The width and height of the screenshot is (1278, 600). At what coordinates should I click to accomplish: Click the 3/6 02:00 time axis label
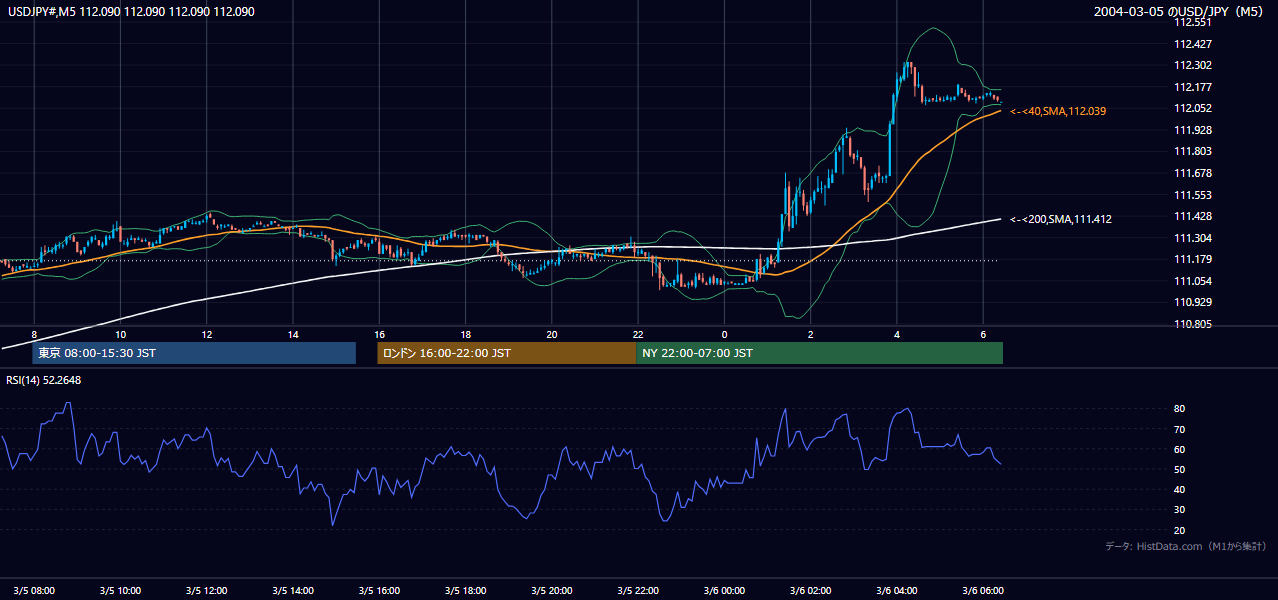810,590
